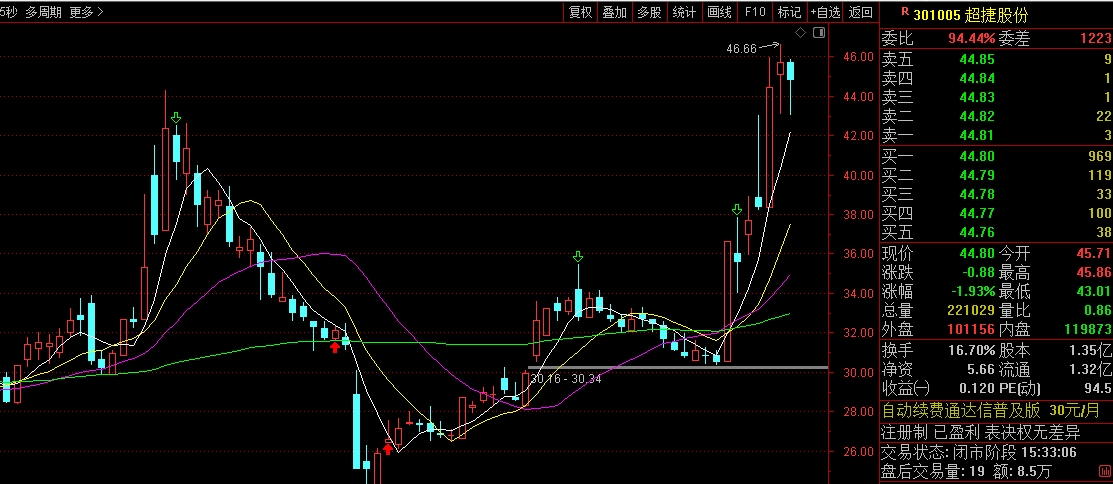Click red up arrow near the 31 level
Screen dimensions: 1113x484
(334, 347)
